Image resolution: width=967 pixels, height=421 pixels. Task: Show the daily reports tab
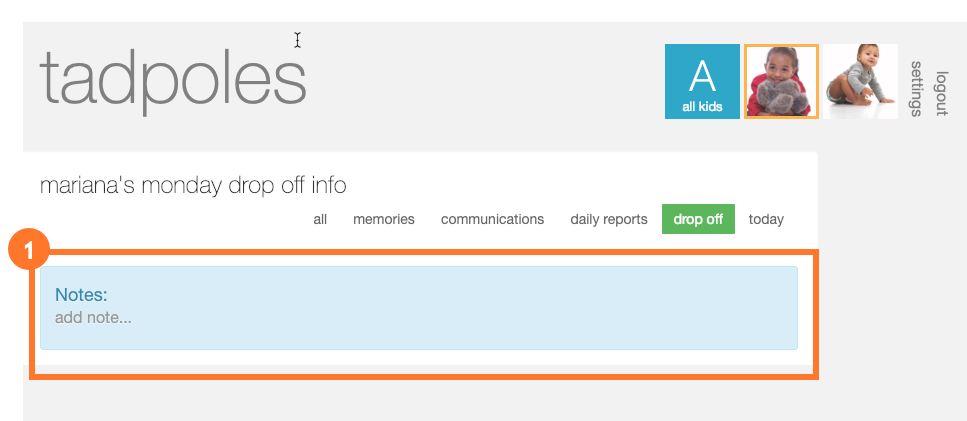coord(609,219)
